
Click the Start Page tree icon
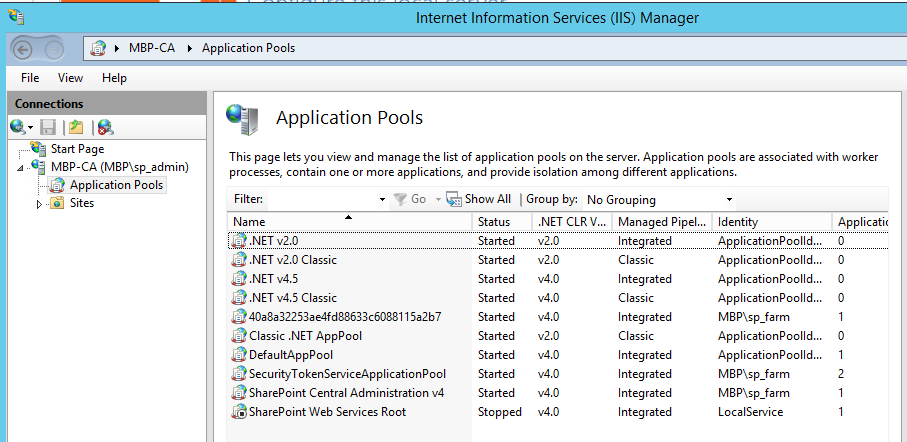click(x=38, y=149)
